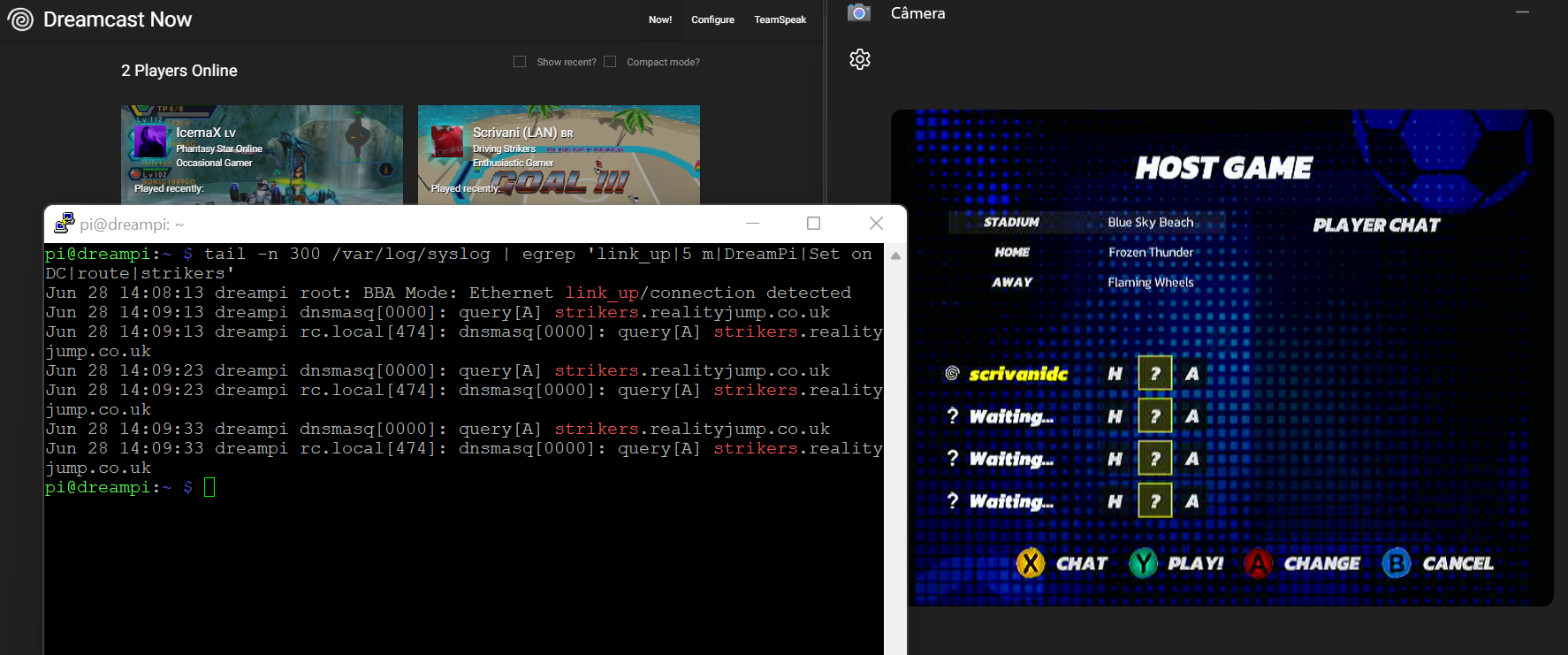Click the AWAY row label
This screenshot has height=655, width=1568.
coord(1012,282)
